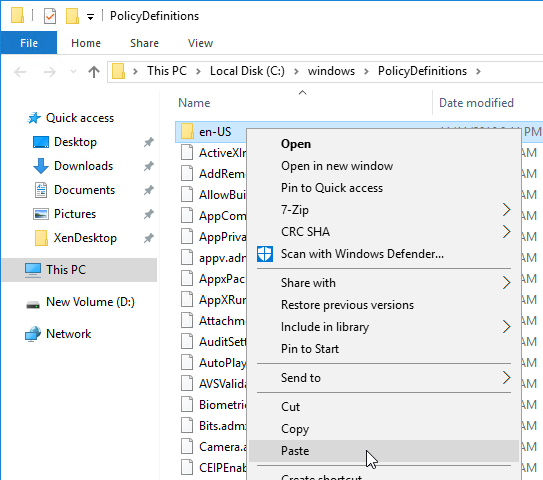Sort by the Date modified column header
543x480 pixels.
click(476, 103)
